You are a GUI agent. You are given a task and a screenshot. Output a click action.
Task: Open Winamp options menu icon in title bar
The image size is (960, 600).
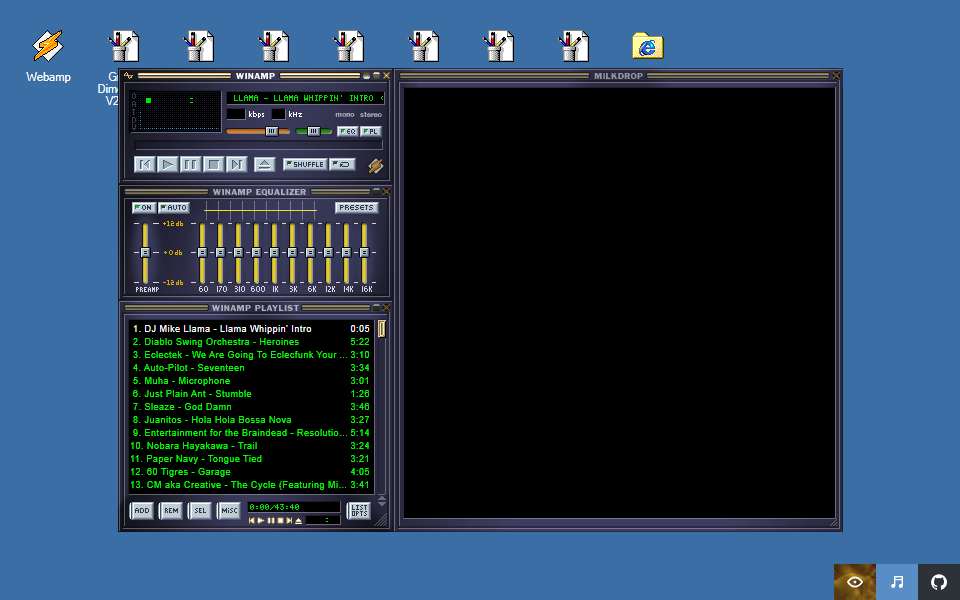pos(129,76)
